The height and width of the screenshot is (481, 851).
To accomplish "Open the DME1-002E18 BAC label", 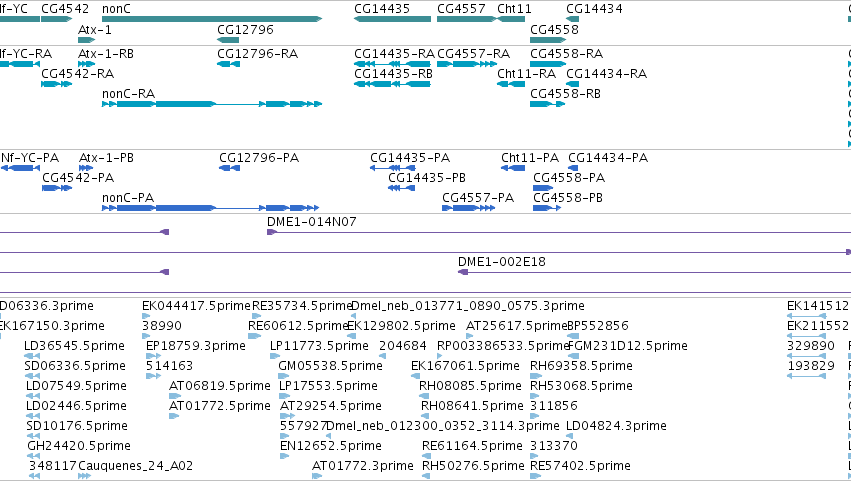I will coord(501,262).
